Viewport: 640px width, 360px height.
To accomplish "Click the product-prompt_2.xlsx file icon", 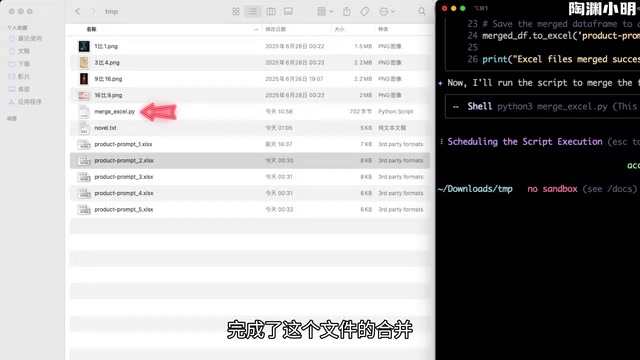I will tap(84, 160).
